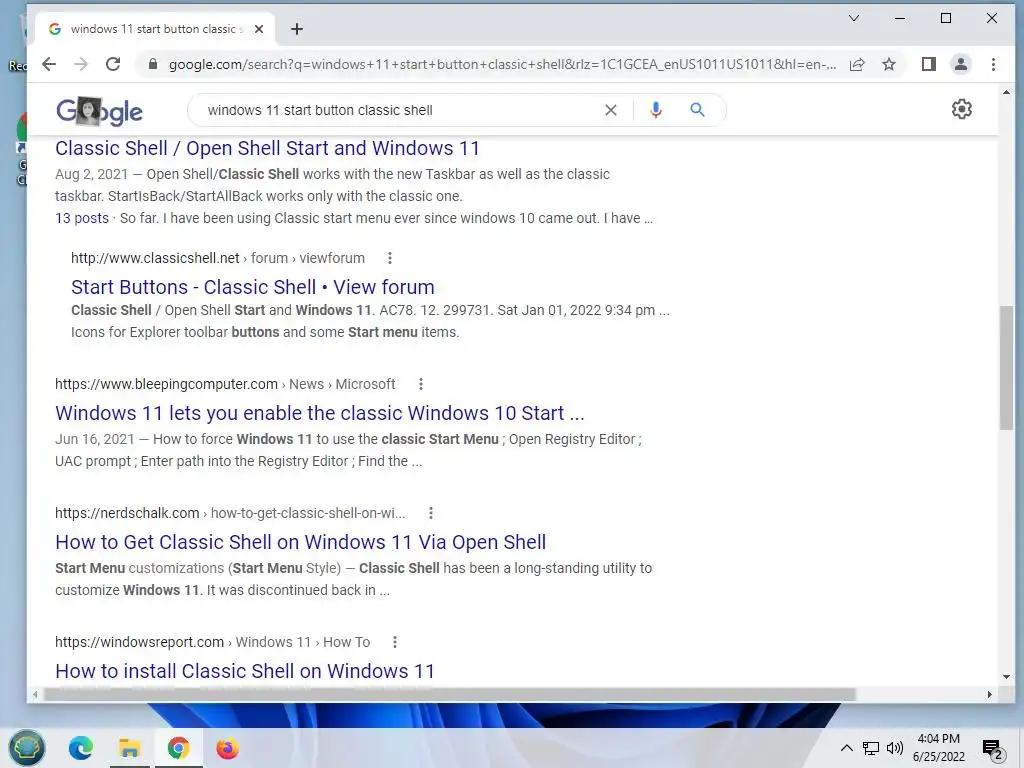Share this page via the address bar icon
This screenshot has width=1024, height=768.
(857, 64)
